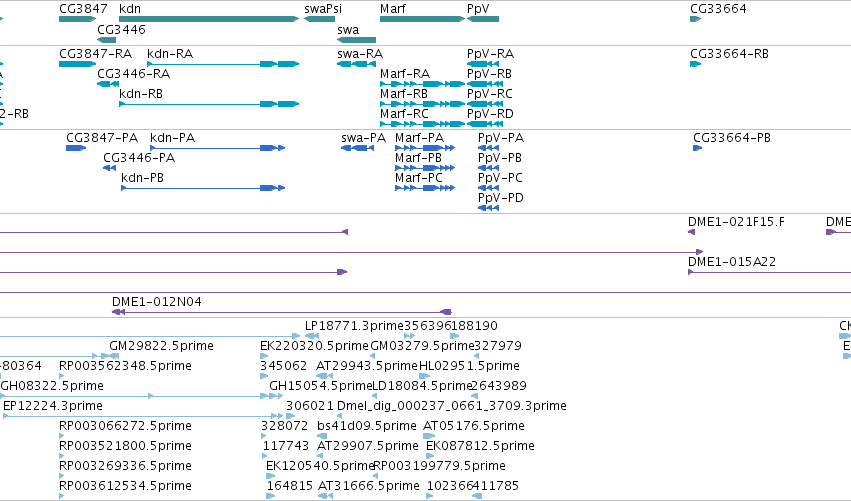Image resolution: width=851 pixels, height=501 pixels.
Task: Click the CG3446-PA protein label
Action: click(139, 158)
